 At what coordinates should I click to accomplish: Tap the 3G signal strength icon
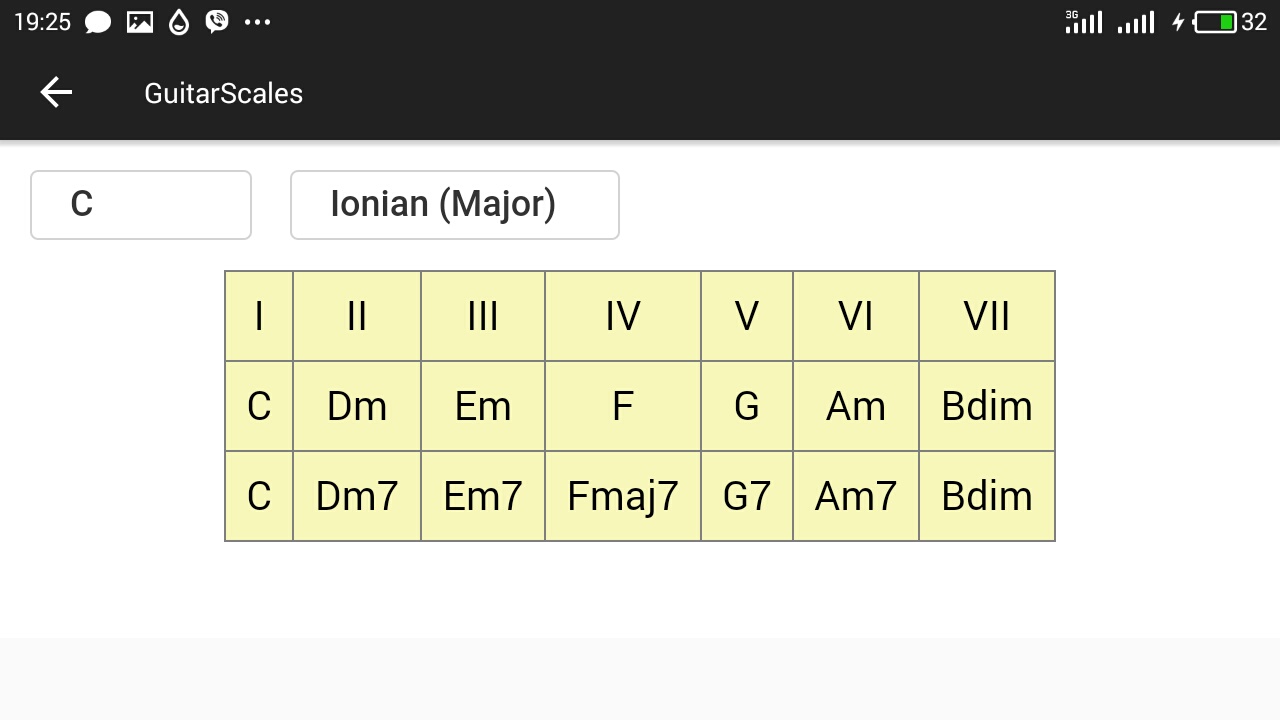click(x=1084, y=22)
